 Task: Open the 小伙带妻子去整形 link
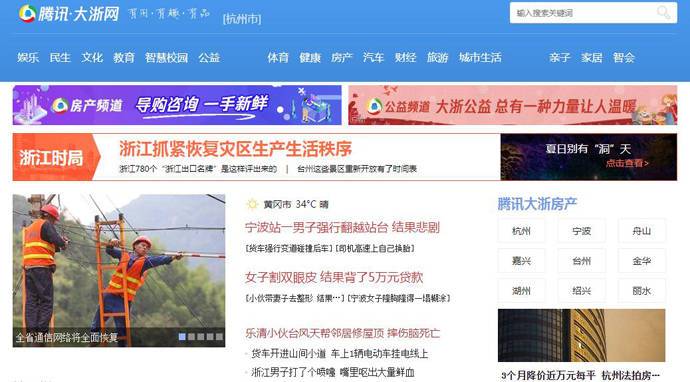point(295,298)
